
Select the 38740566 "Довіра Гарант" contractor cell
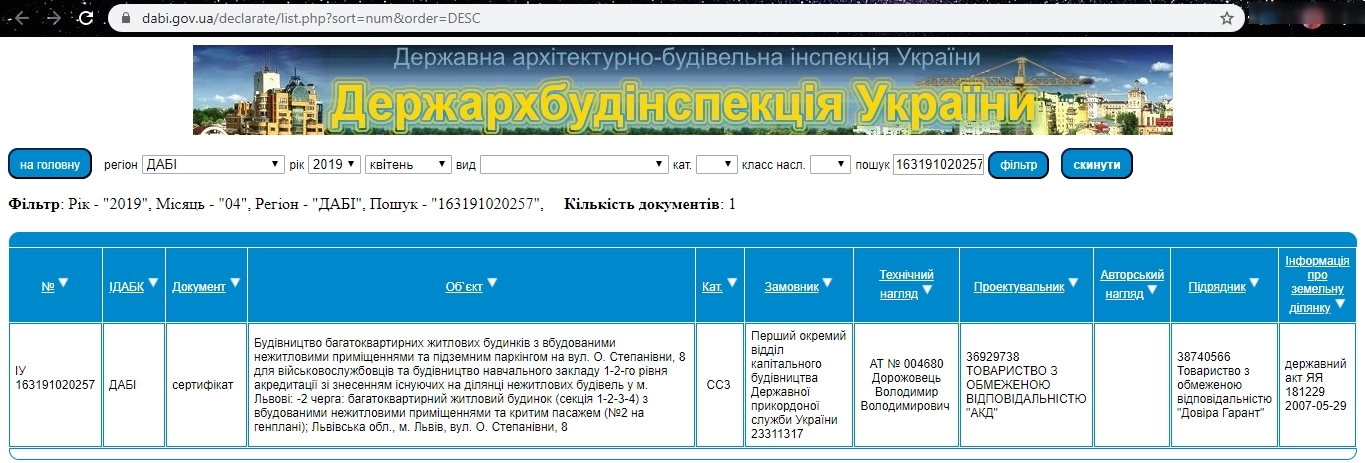coord(1224,385)
